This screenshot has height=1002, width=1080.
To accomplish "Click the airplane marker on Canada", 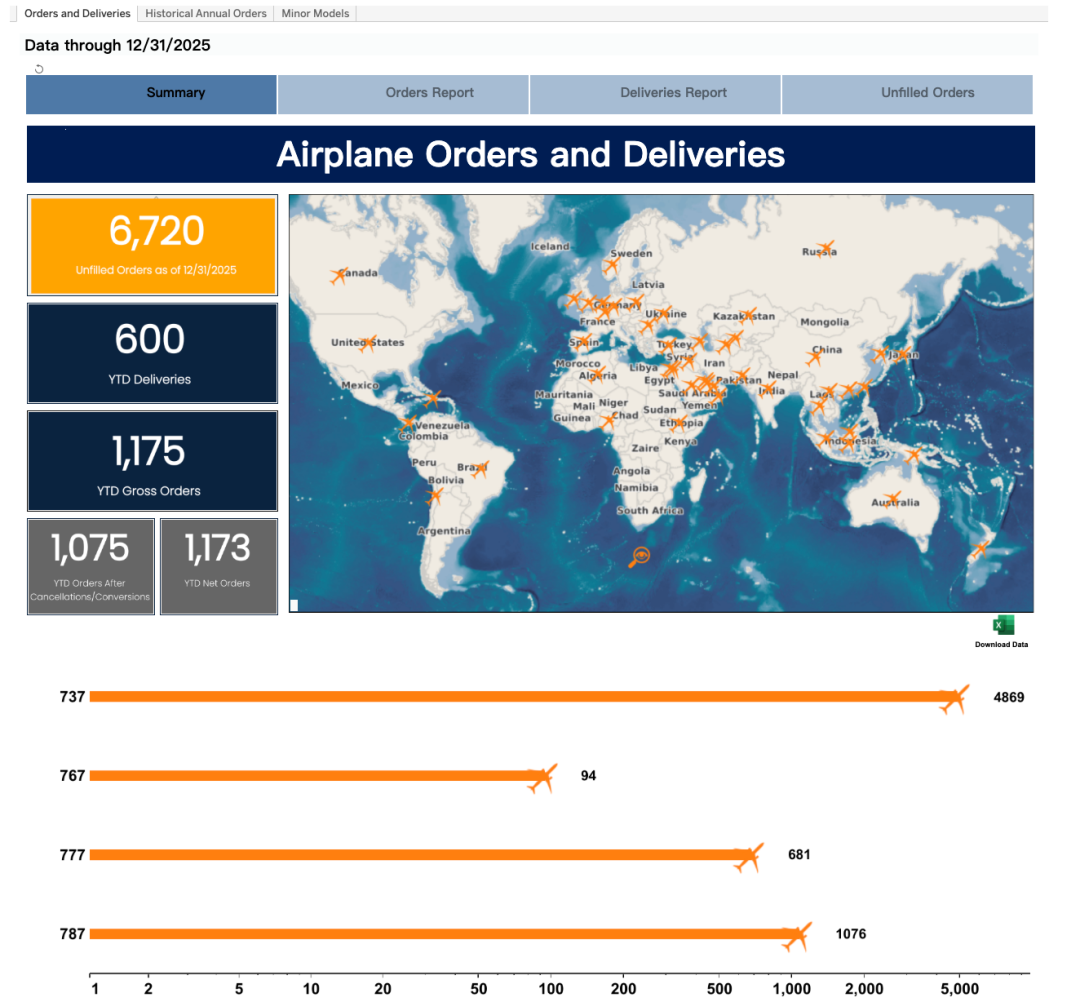I will (x=338, y=276).
